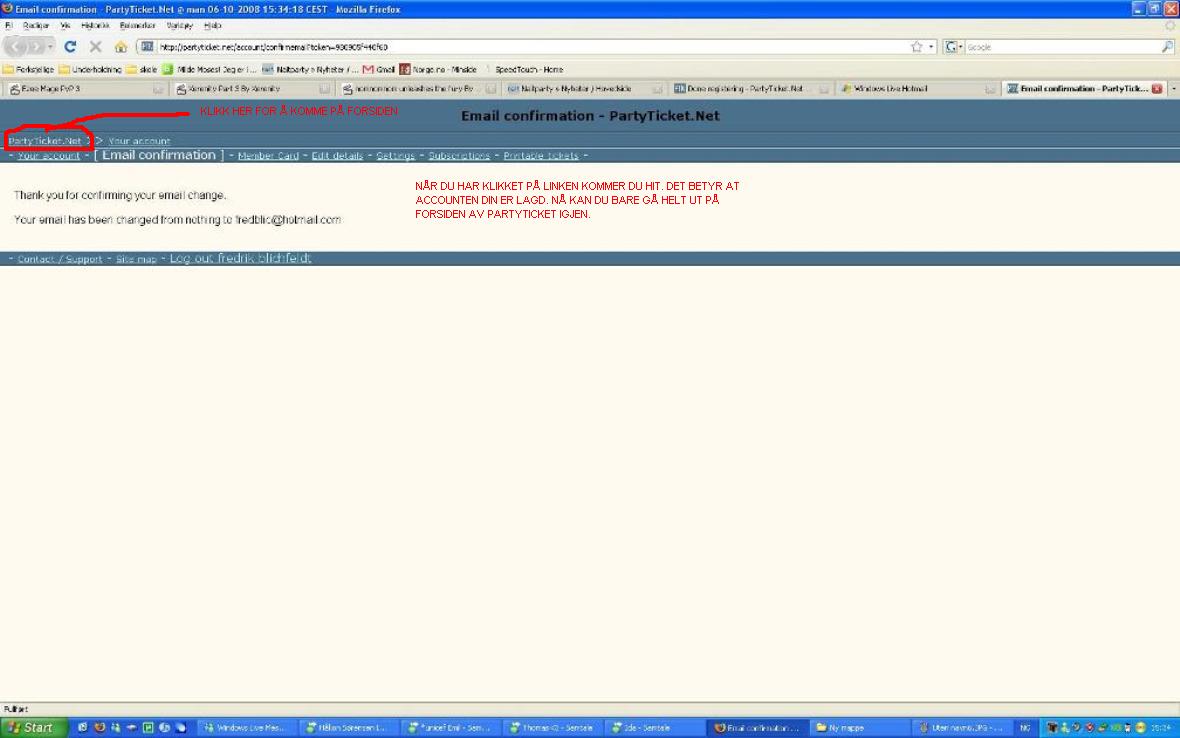This screenshot has height=738, width=1180.
Task: Open the Your account navigation link
Action: [48, 156]
